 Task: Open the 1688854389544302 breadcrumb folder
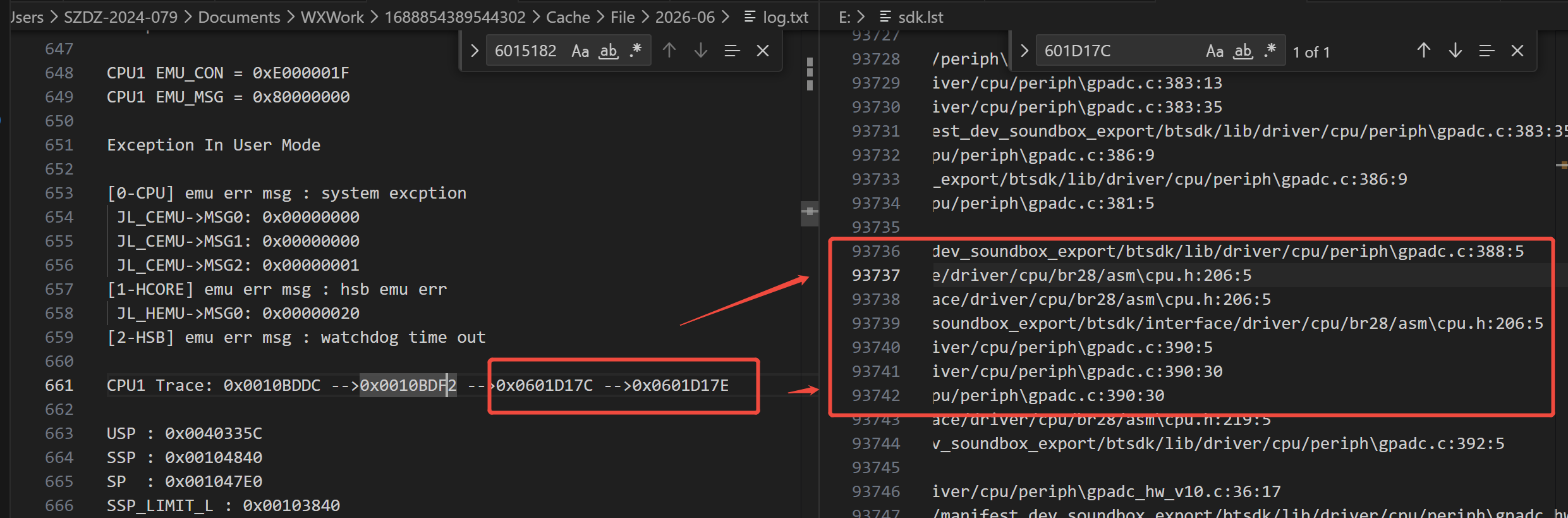455,17
